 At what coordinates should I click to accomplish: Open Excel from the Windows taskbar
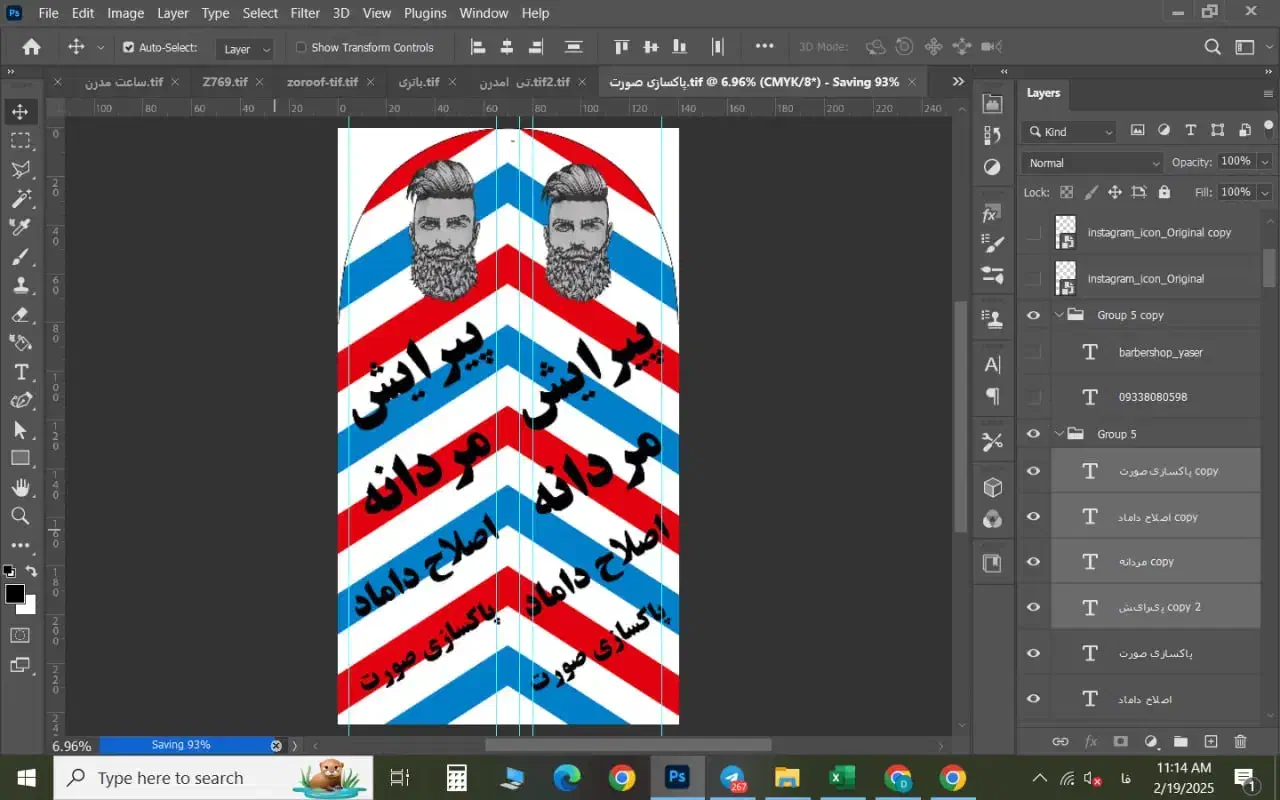841,777
